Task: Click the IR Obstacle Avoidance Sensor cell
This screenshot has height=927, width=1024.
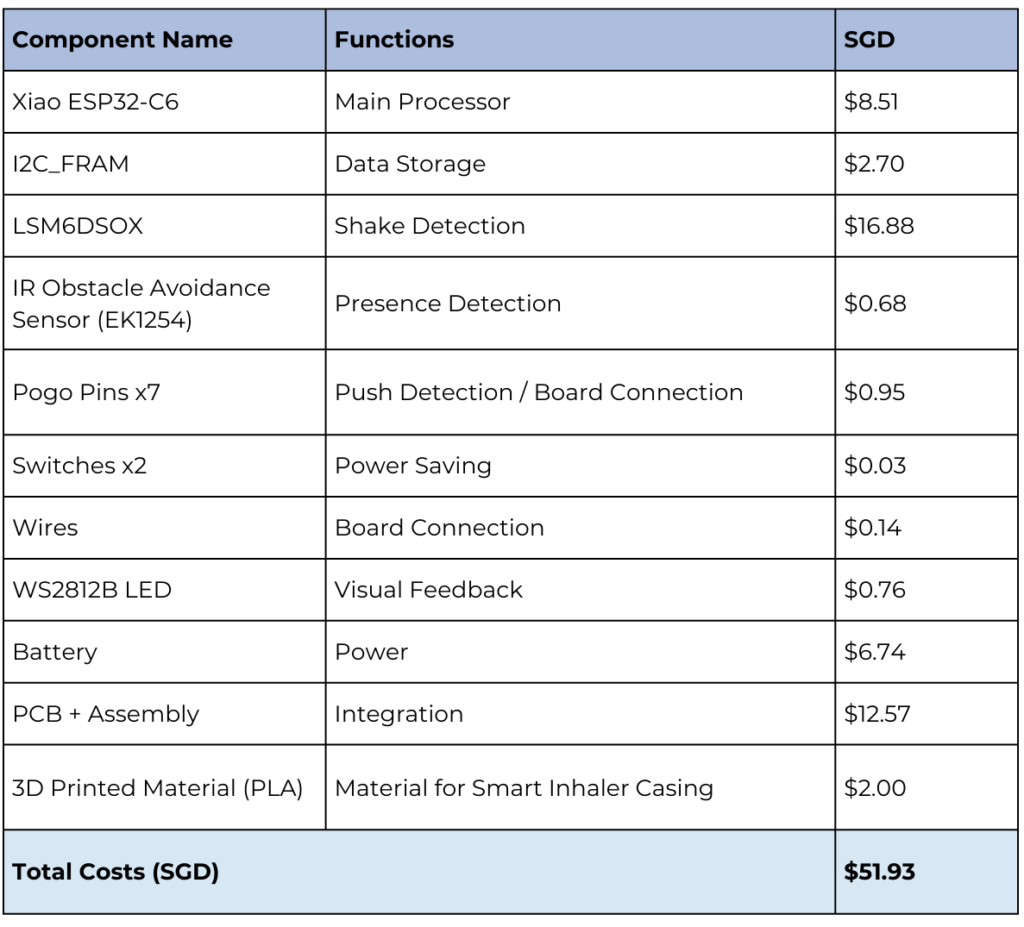Action: [141, 304]
